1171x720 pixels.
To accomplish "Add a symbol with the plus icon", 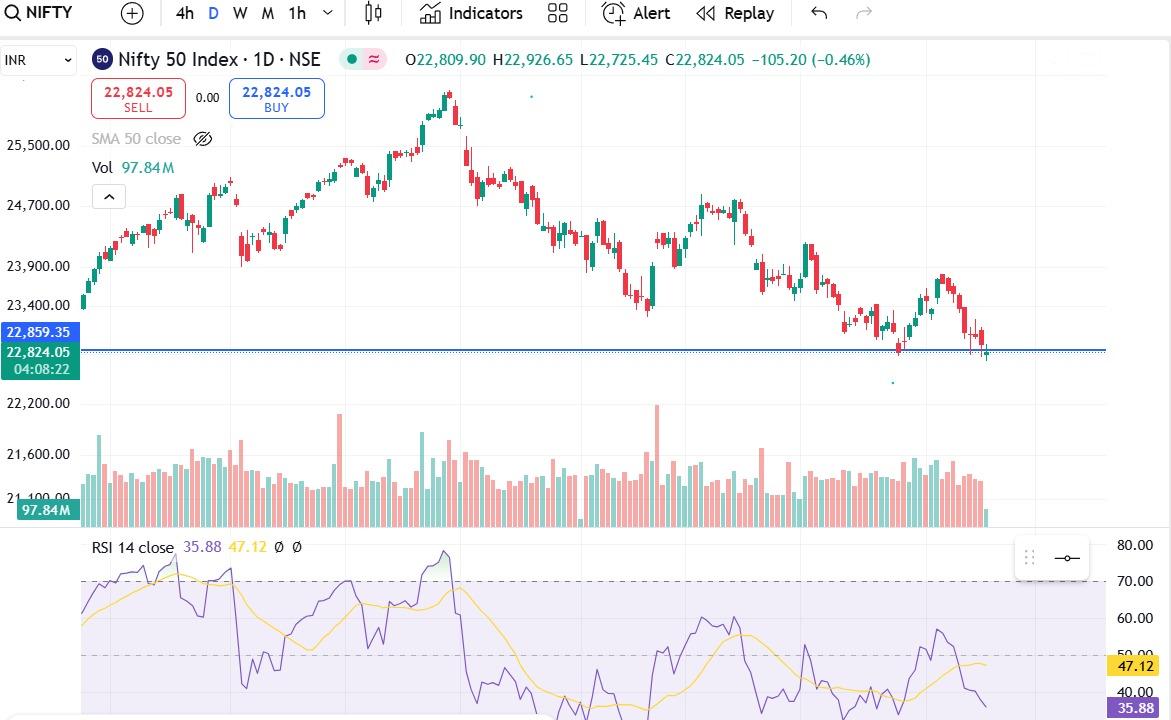I will pyautogui.click(x=132, y=13).
